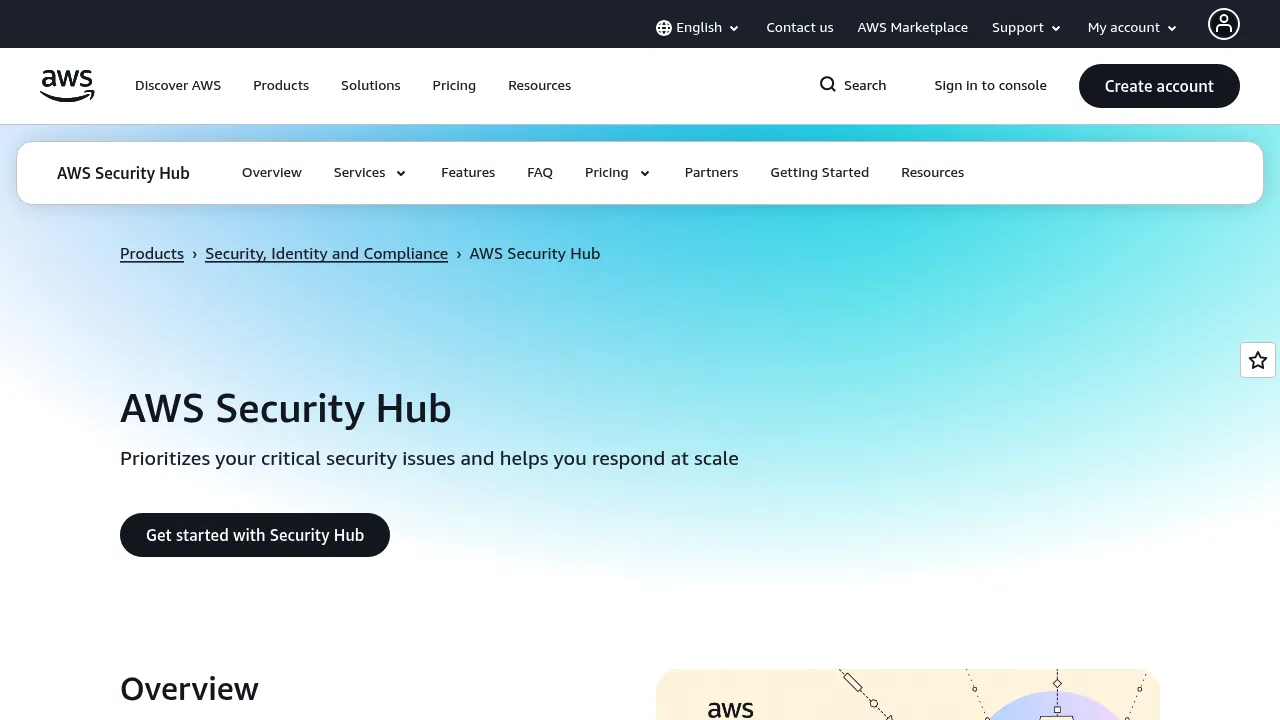This screenshot has height=720, width=1280.
Task: Open Pricing in the main navigation
Action: click(x=454, y=86)
